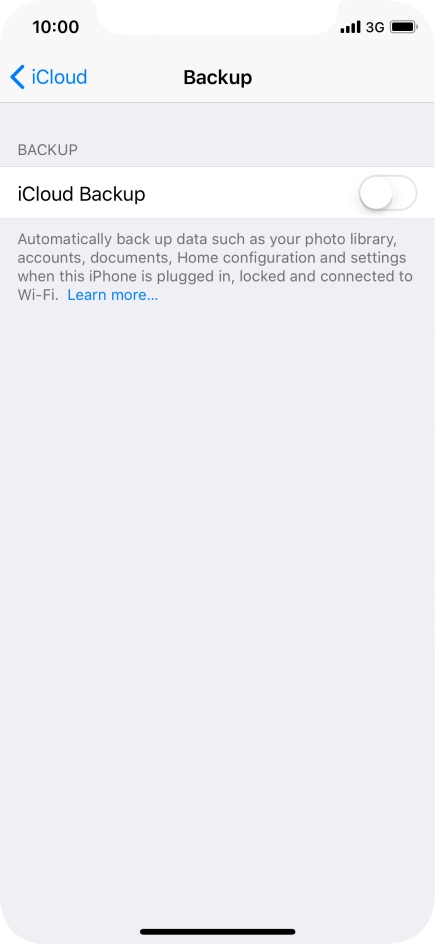Image resolution: width=435 pixels, height=944 pixels.
Task: Tap the 3G network indicator
Action: (x=375, y=27)
